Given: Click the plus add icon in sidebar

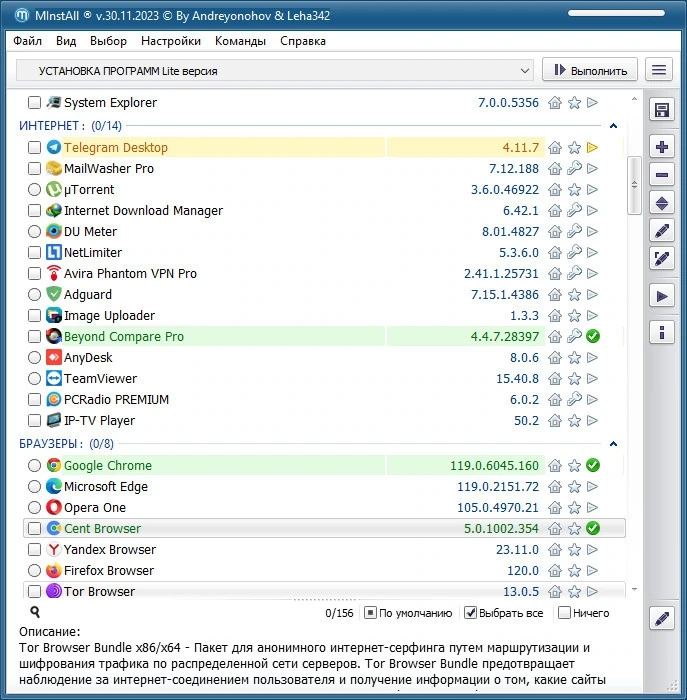Looking at the screenshot, I should 661,147.
